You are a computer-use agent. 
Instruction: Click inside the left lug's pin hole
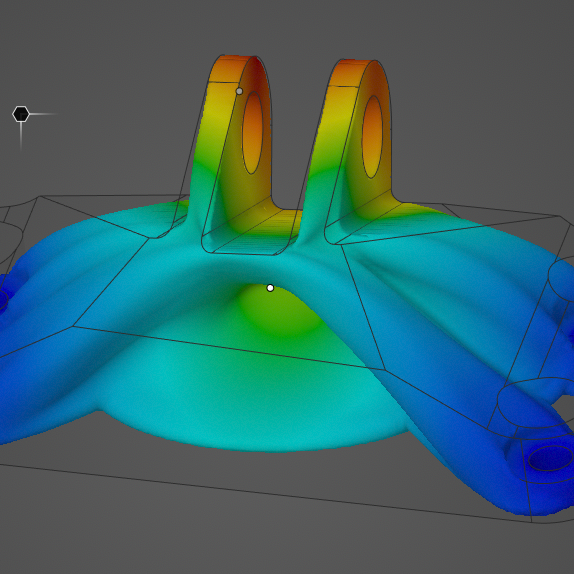point(252,133)
